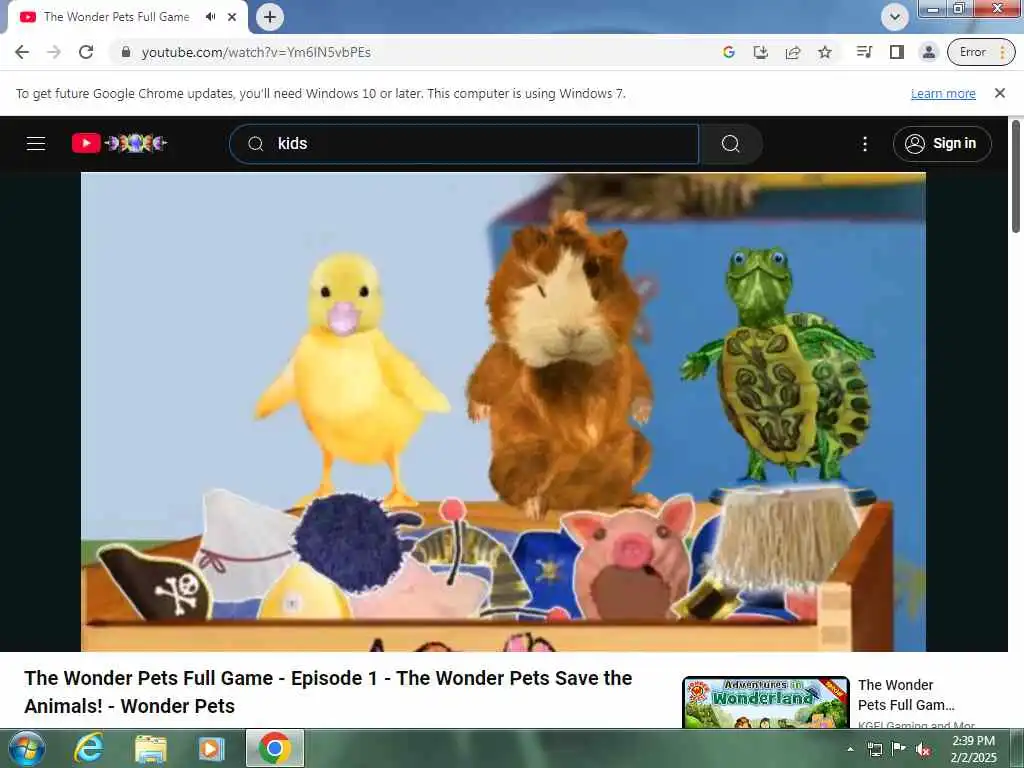Click the video title The Wonder Pets Full Game
1024x768 pixels.
click(x=328, y=692)
